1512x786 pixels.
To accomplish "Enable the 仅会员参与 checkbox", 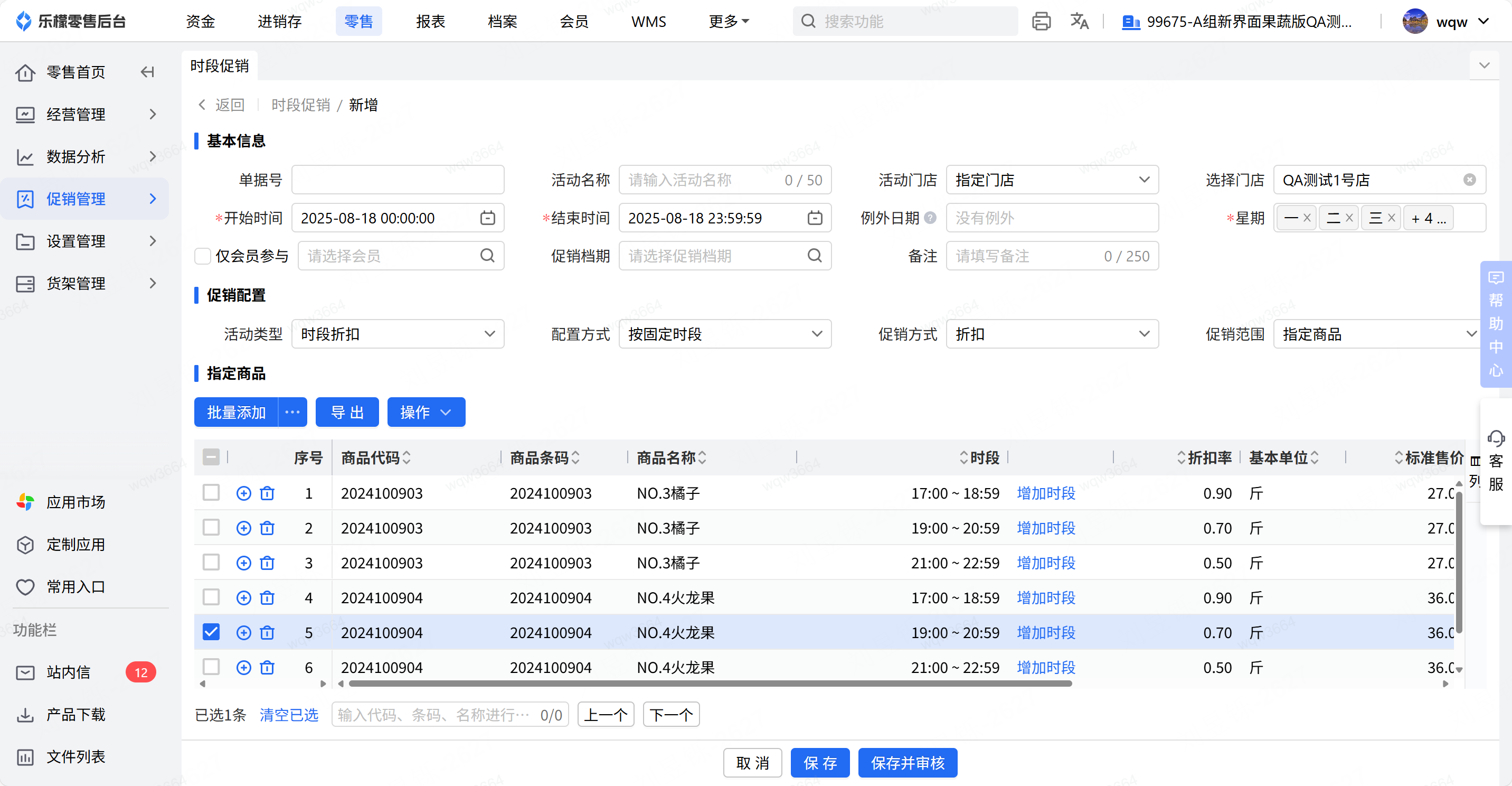I will pyautogui.click(x=203, y=256).
